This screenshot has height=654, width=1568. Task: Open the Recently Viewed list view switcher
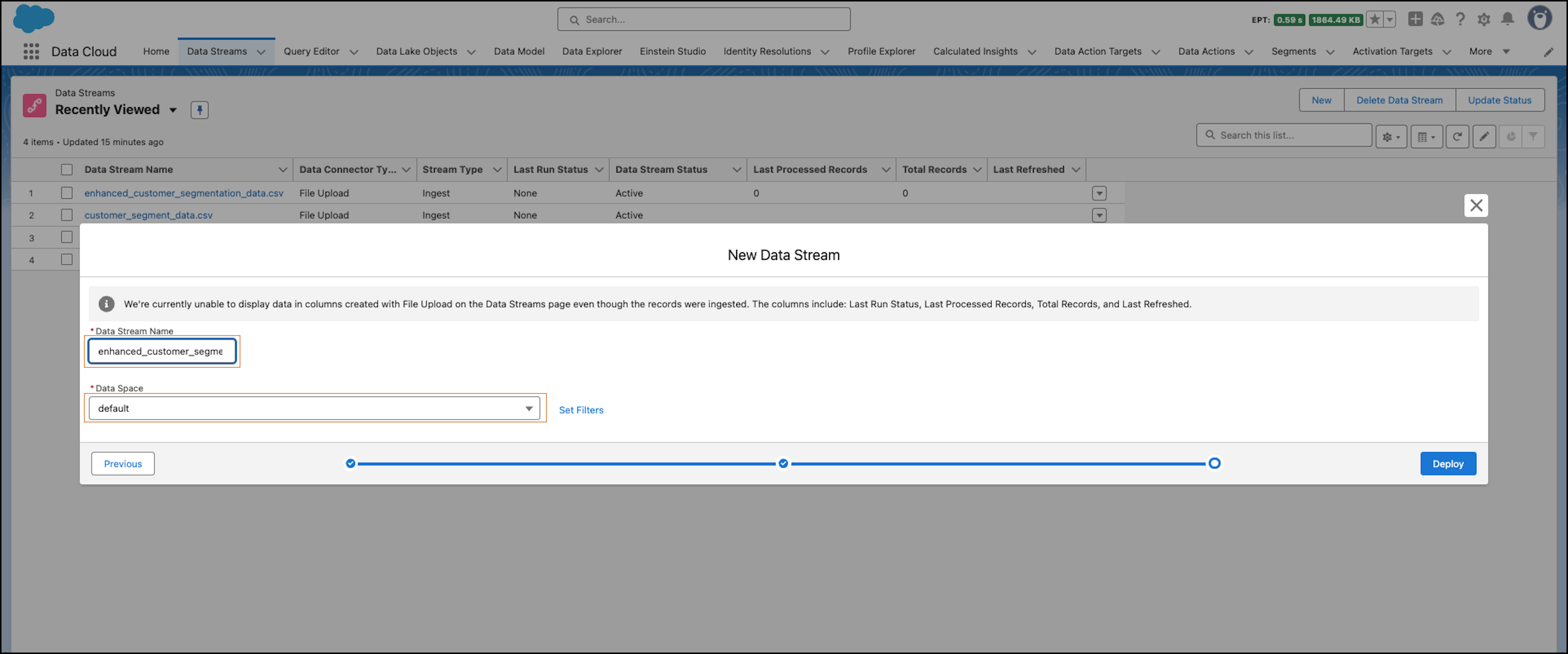coord(173,110)
